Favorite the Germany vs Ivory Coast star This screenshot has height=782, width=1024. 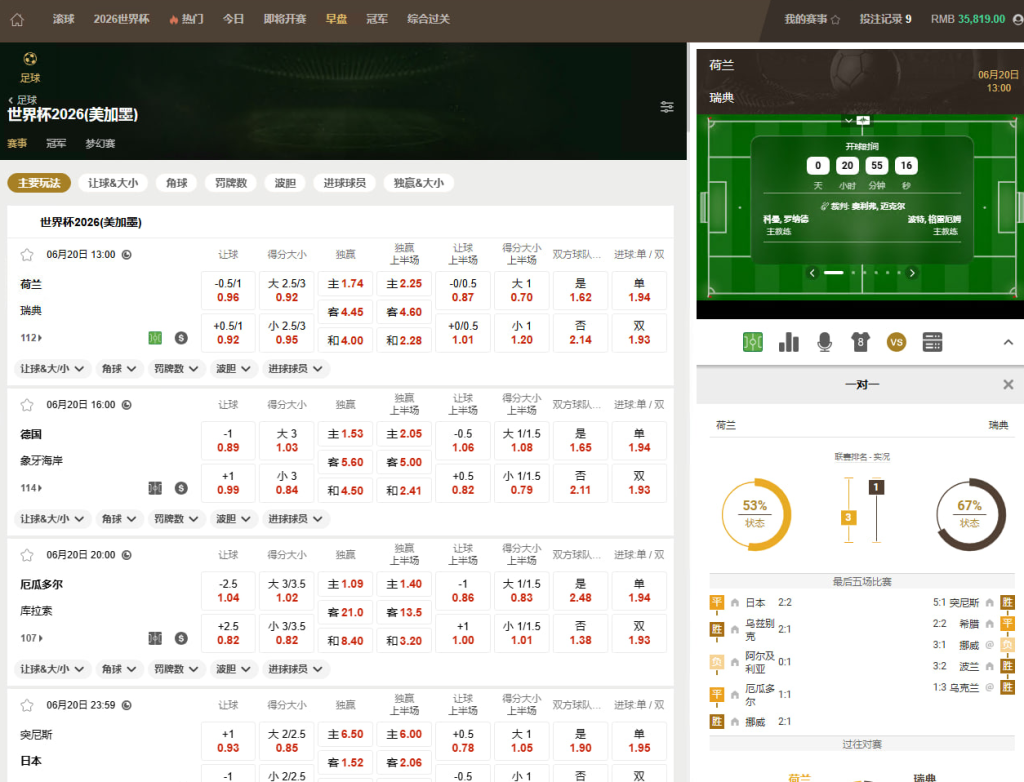click(27, 405)
